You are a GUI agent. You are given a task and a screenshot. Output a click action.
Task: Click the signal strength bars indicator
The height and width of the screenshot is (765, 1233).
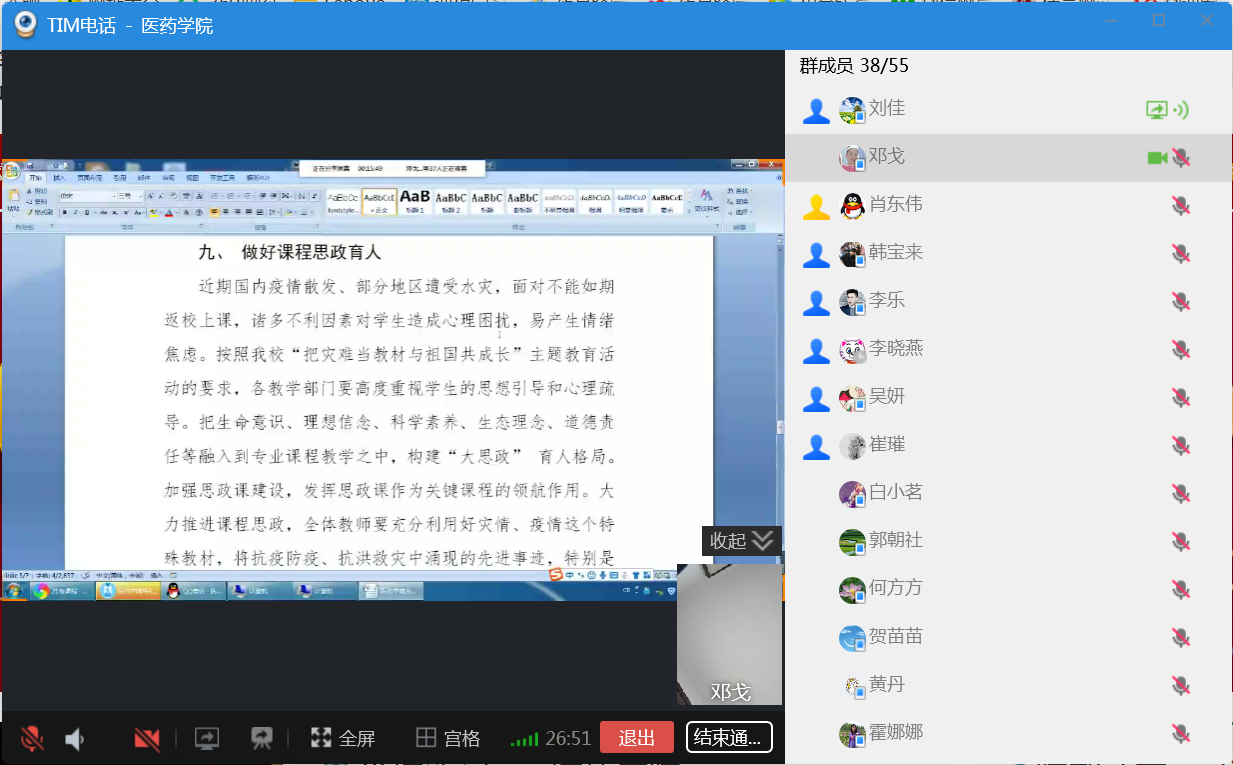(x=524, y=740)
